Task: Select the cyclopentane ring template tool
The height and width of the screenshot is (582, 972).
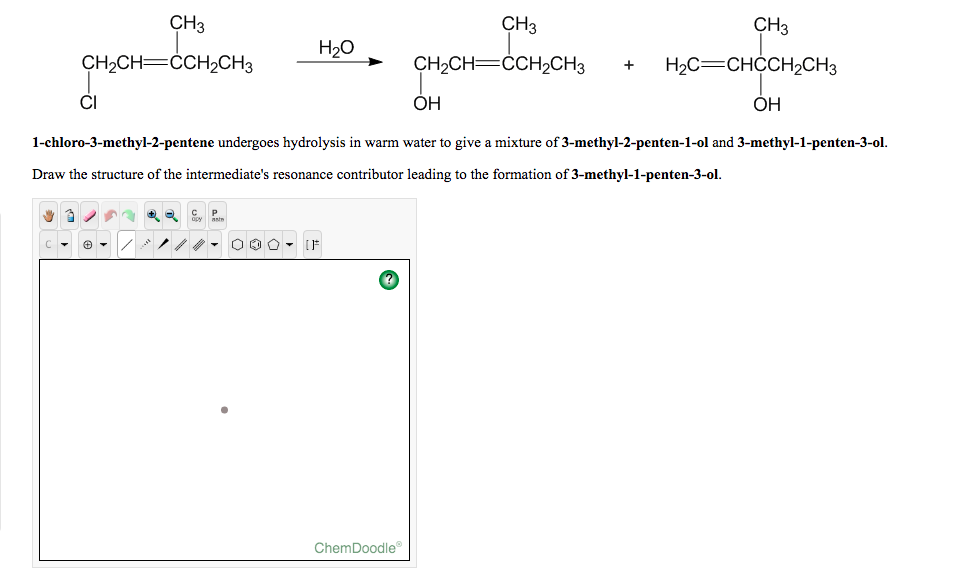Action: tap(273, 242)
